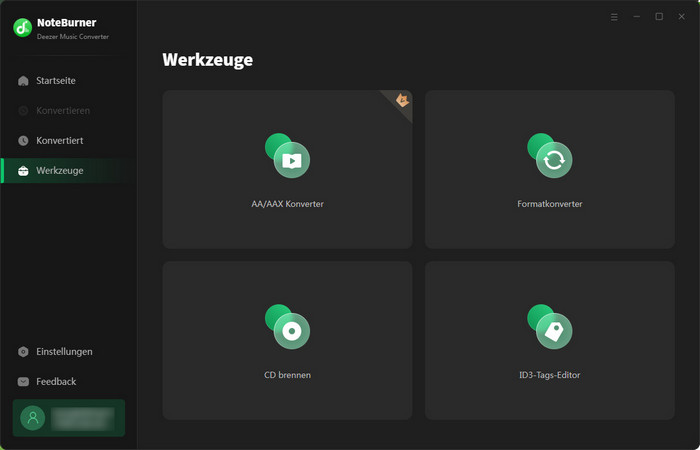Click the NoteBurner logo icon
The image size is (700, 450).
click(22, 28)
